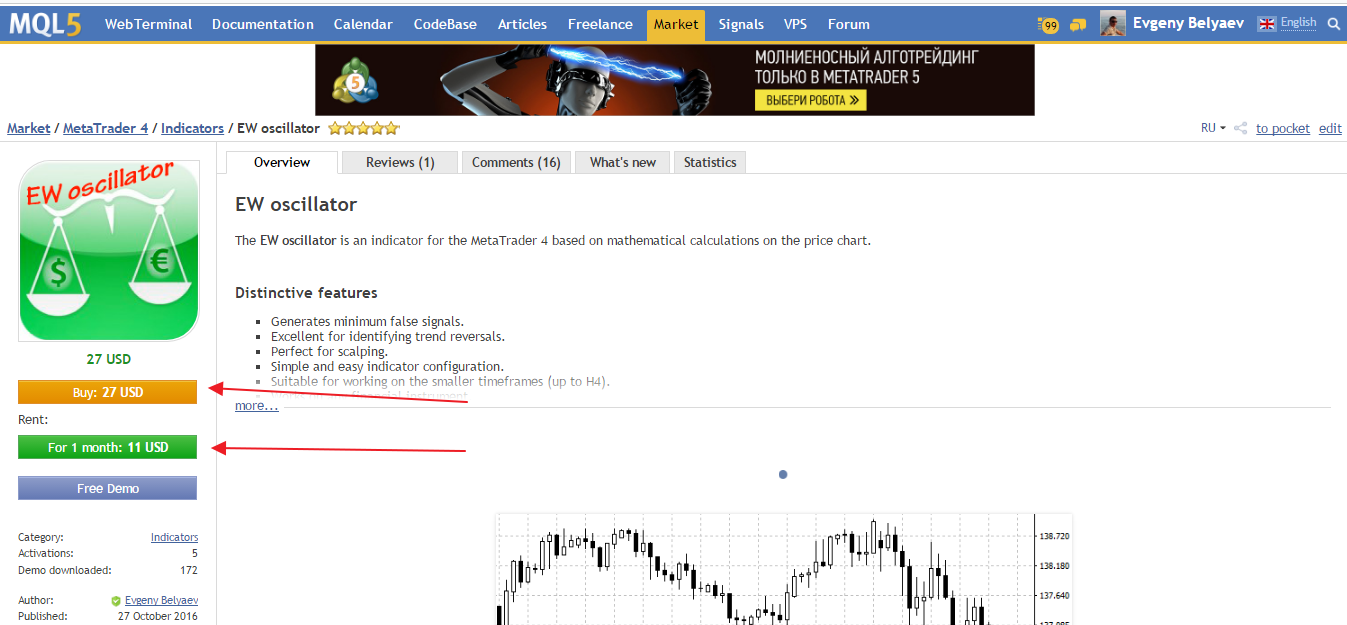Open notifications bell with 99 badge
The width and height of the screenshot is (1347, 625).
coord(1048,25)
